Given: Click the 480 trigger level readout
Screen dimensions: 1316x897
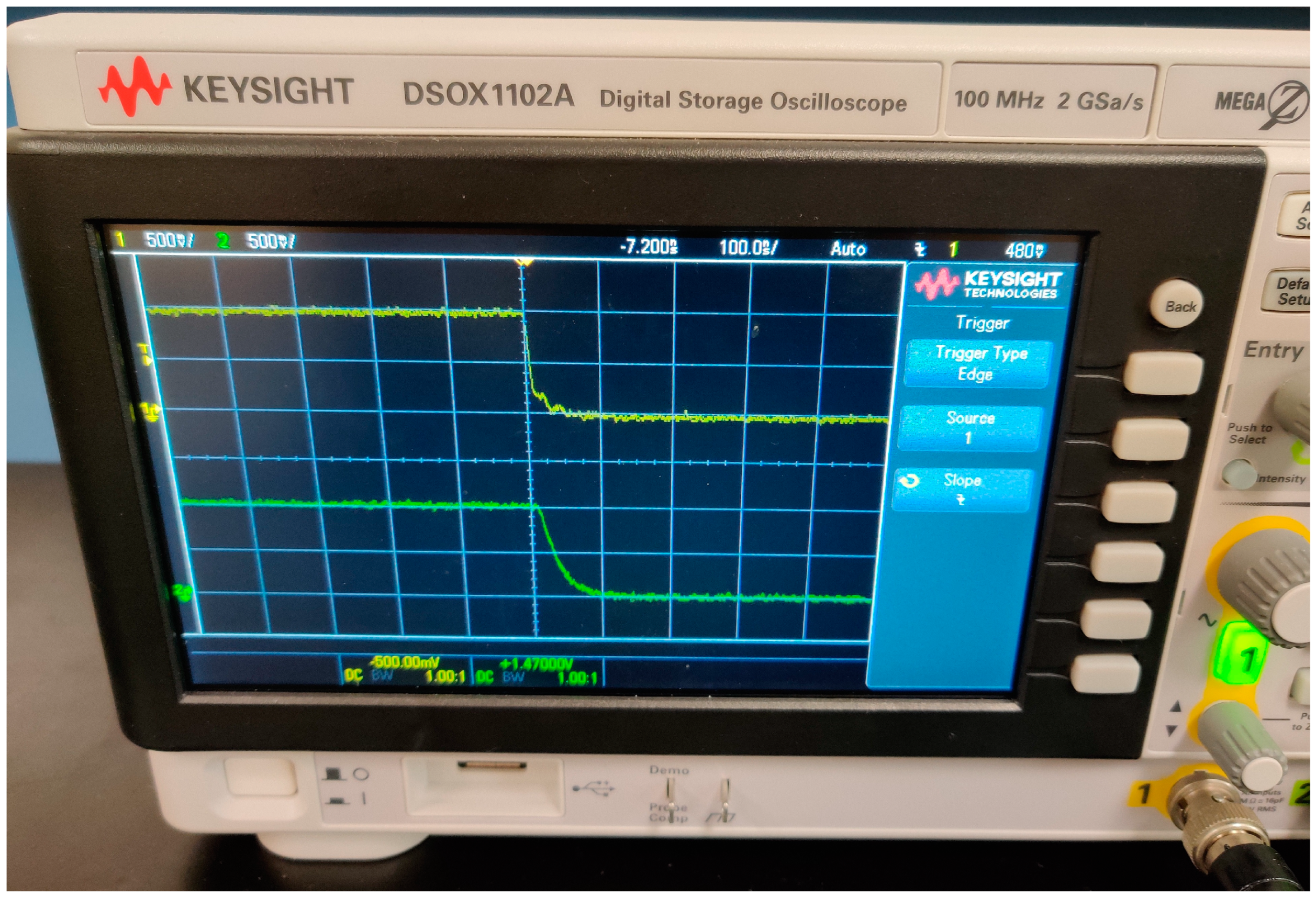Looking at the screenshot, I should point(1025,251).
